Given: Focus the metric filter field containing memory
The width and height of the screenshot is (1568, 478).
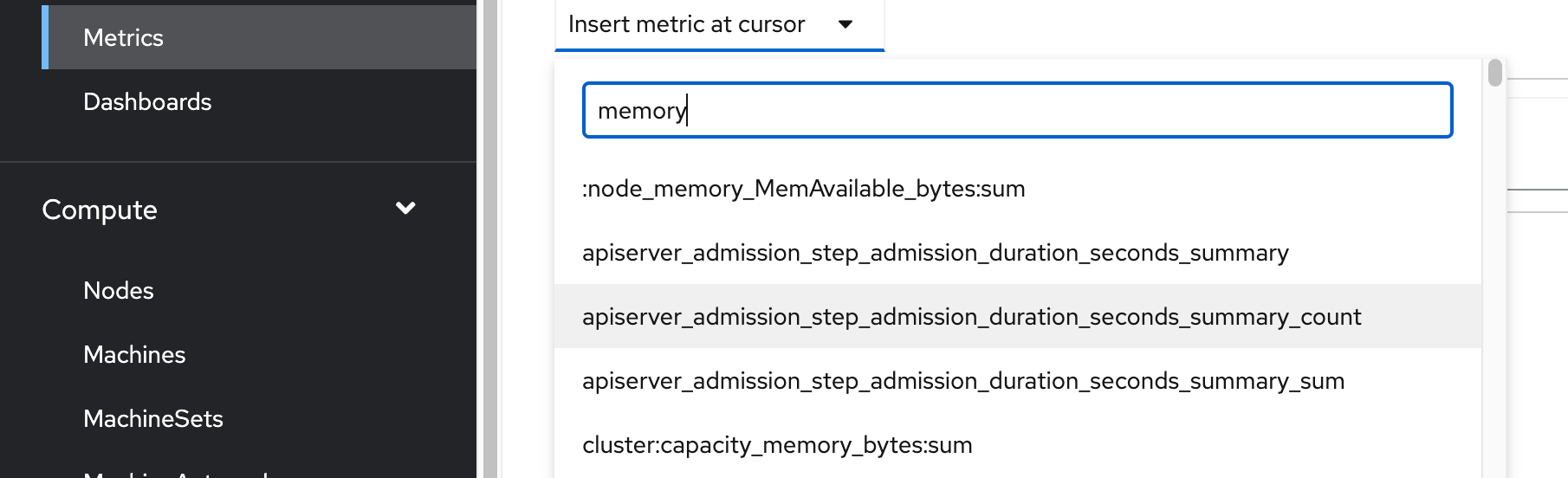Looking at the screenshot, I should tap(1017, 111).
